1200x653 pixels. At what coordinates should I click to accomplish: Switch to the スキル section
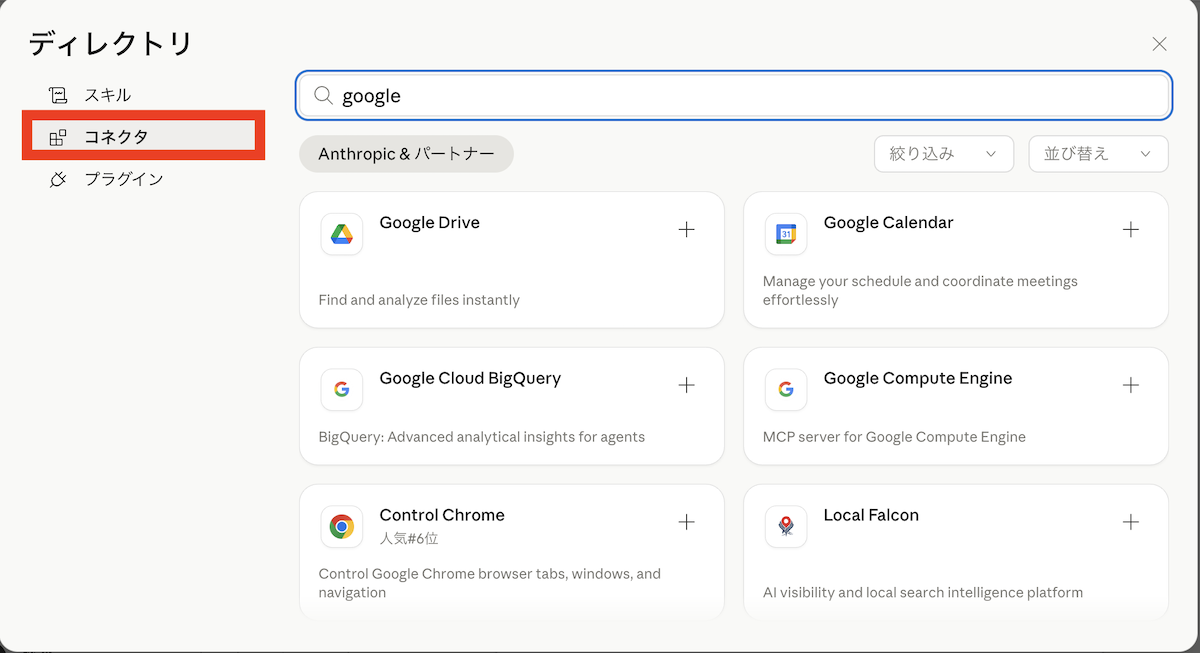tap(107, 95)
